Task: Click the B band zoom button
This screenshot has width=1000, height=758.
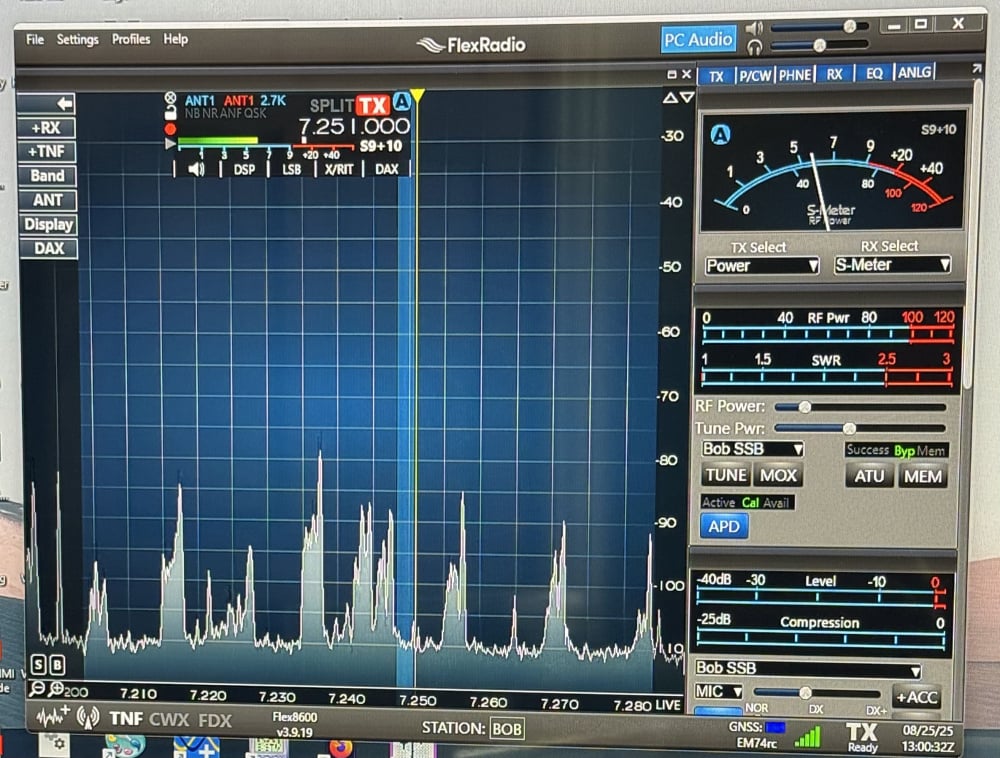Action: pos(57,665)
